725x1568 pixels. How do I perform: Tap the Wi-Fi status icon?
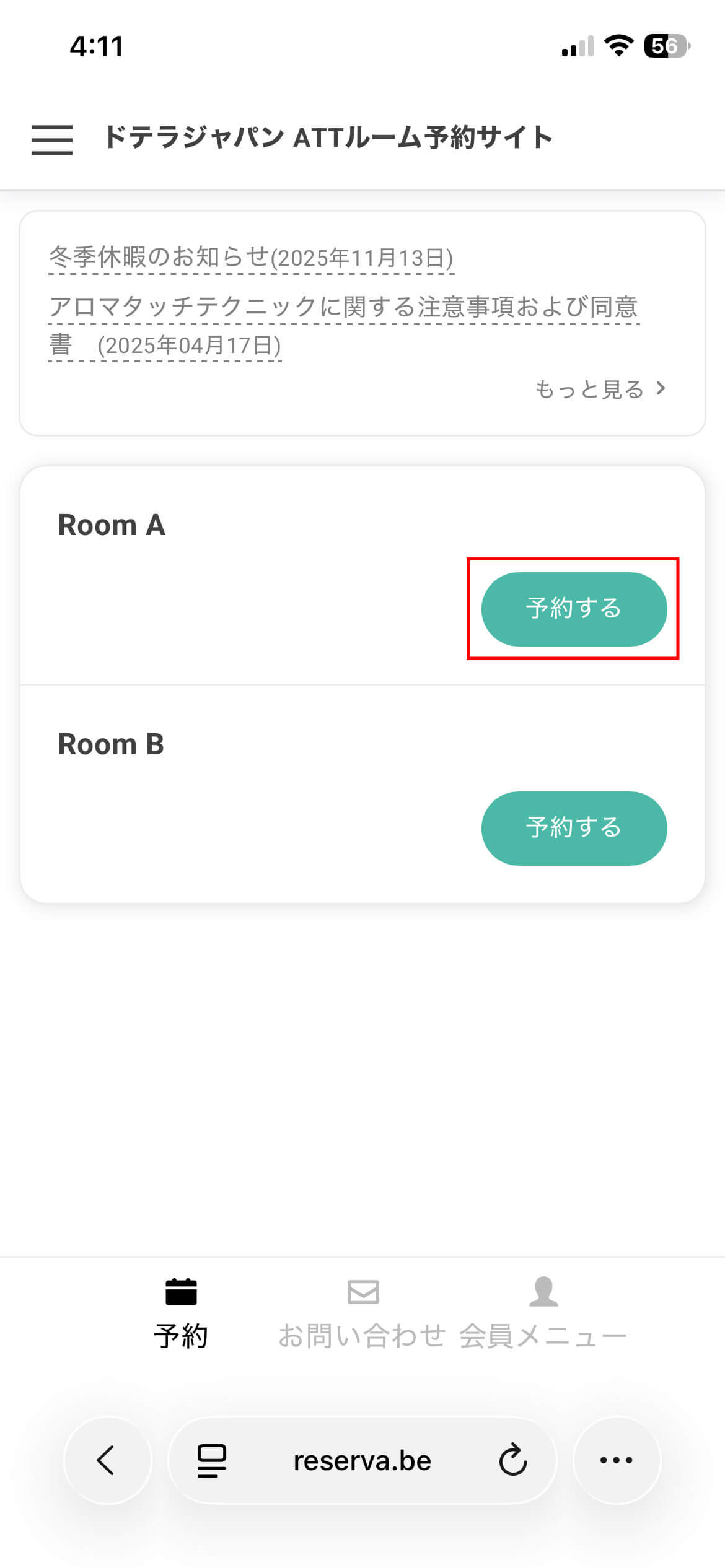click(x=618, y=46)
